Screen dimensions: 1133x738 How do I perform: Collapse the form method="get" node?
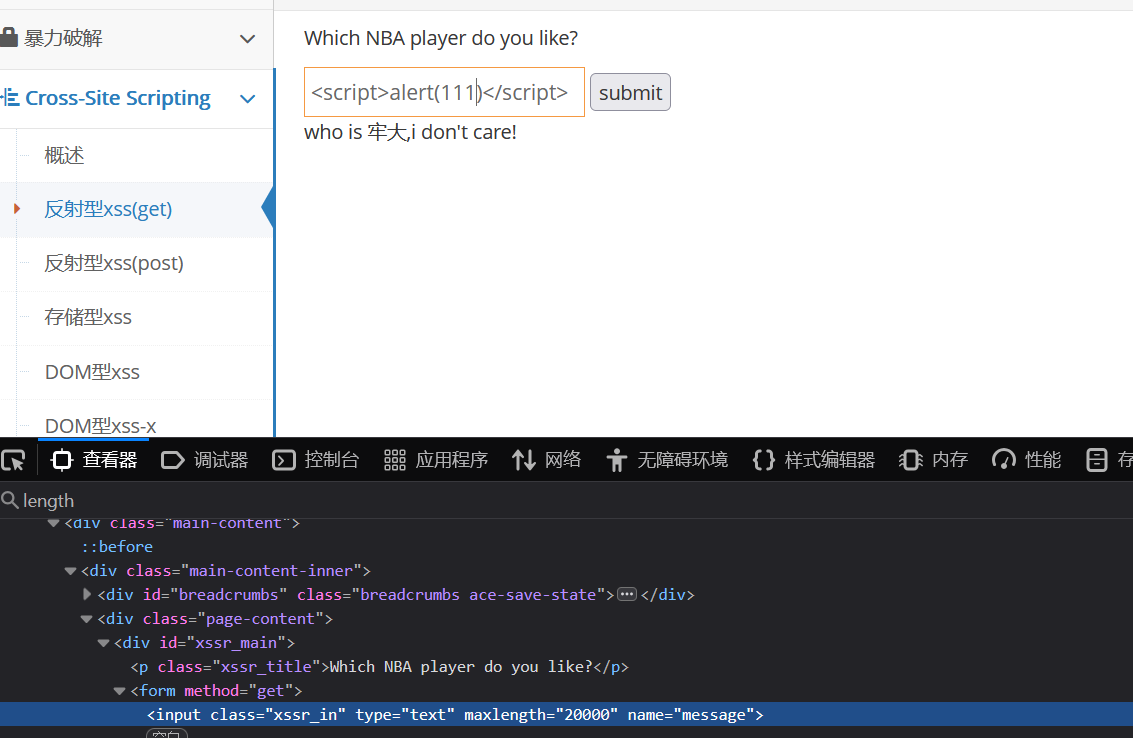coord(120,691)
